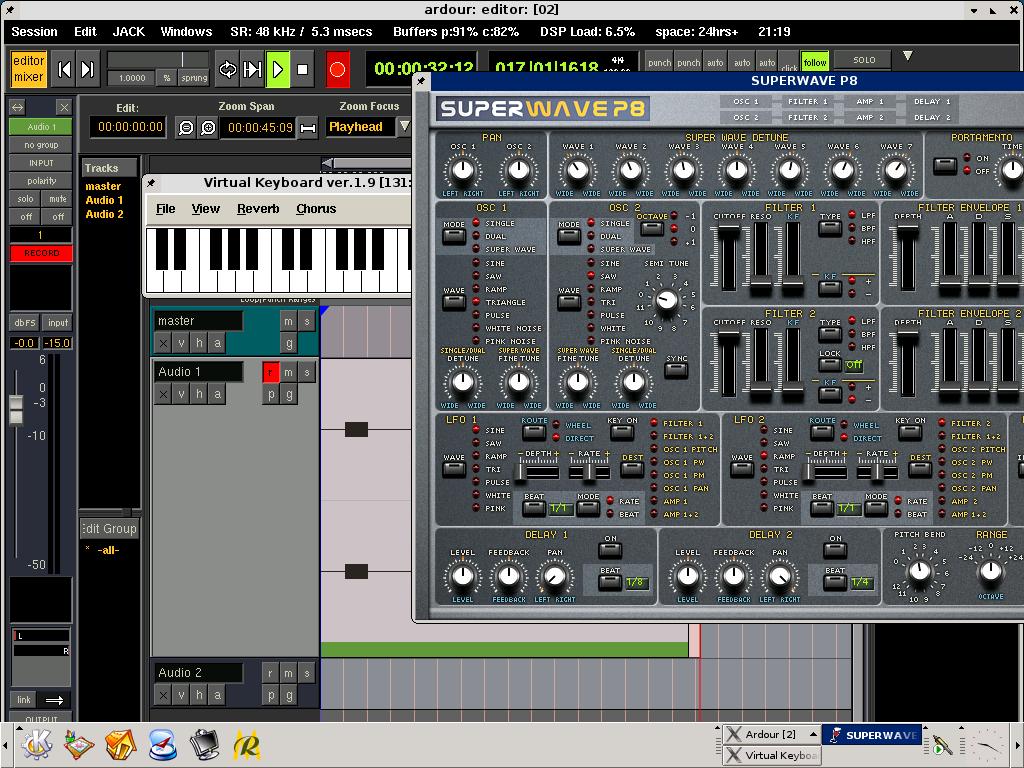This screenshot has width=1024, height=768.
Task: Jump playhead to session start
Action: click(64, 70)
